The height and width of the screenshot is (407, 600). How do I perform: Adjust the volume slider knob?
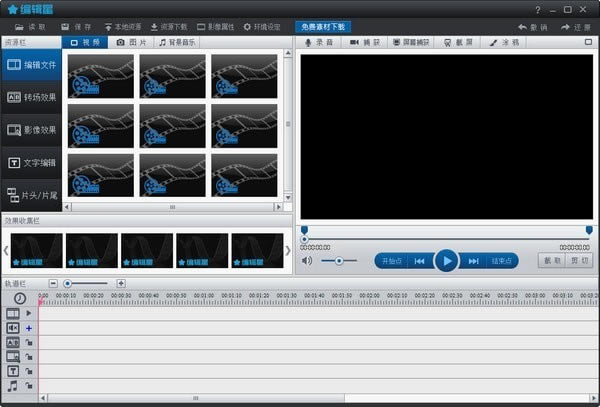pos(339,261)
